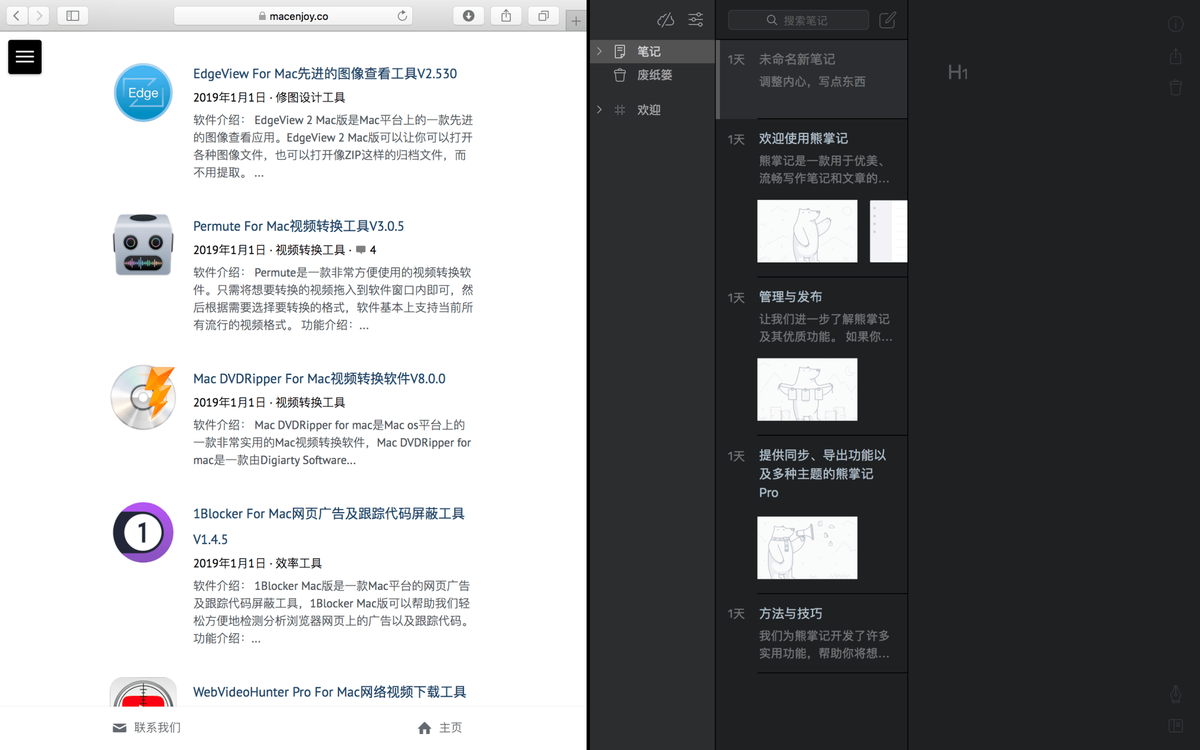Open the 方法与技巧 note
The height and width of the screenshot is (750, 1200).
tap(812, 634)
